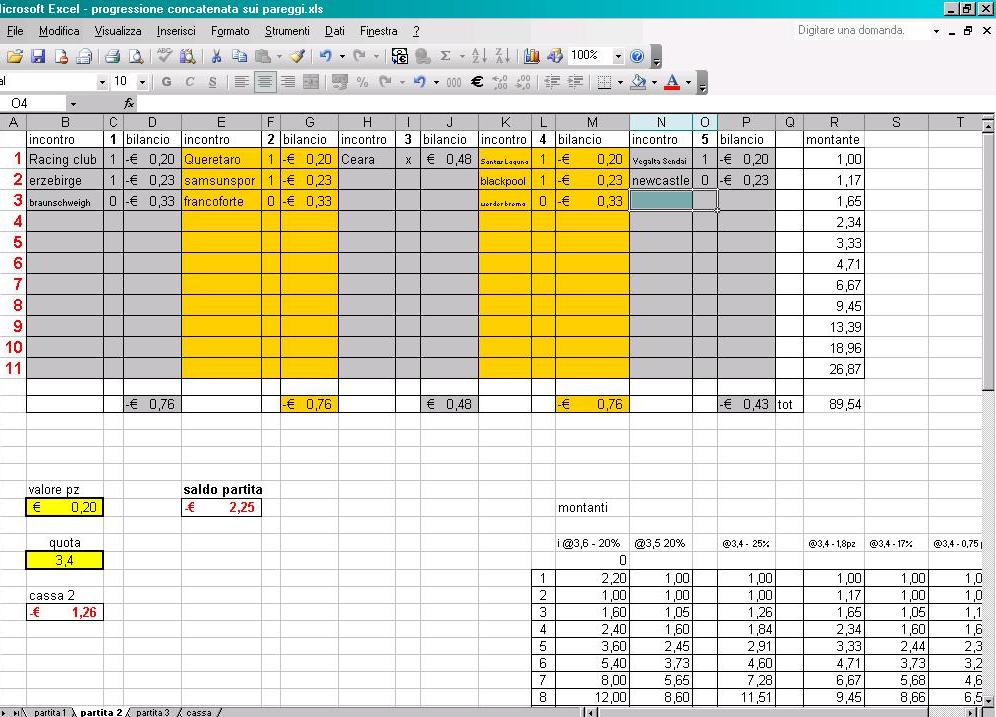The height and width of the screenshot is (717, 996).
Task: Click the fx insert function icon
Action: [129, 103]
